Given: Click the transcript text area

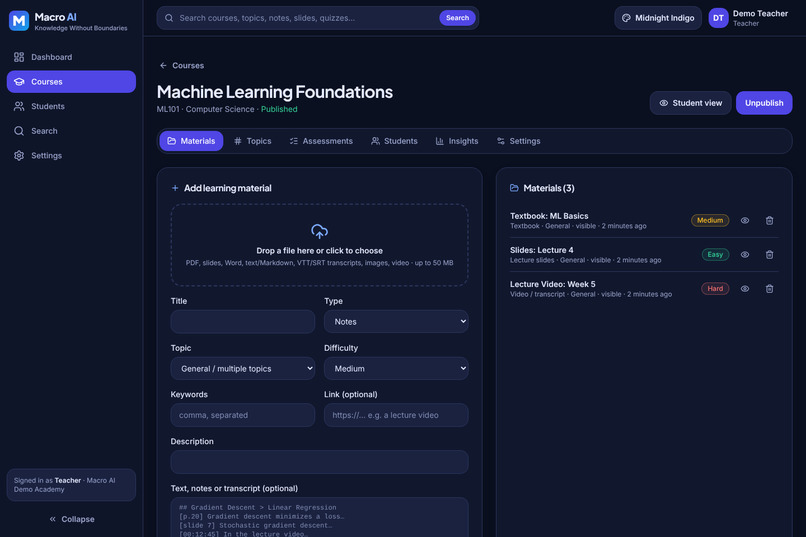Looking at the screenshot, I should [319, 517].
